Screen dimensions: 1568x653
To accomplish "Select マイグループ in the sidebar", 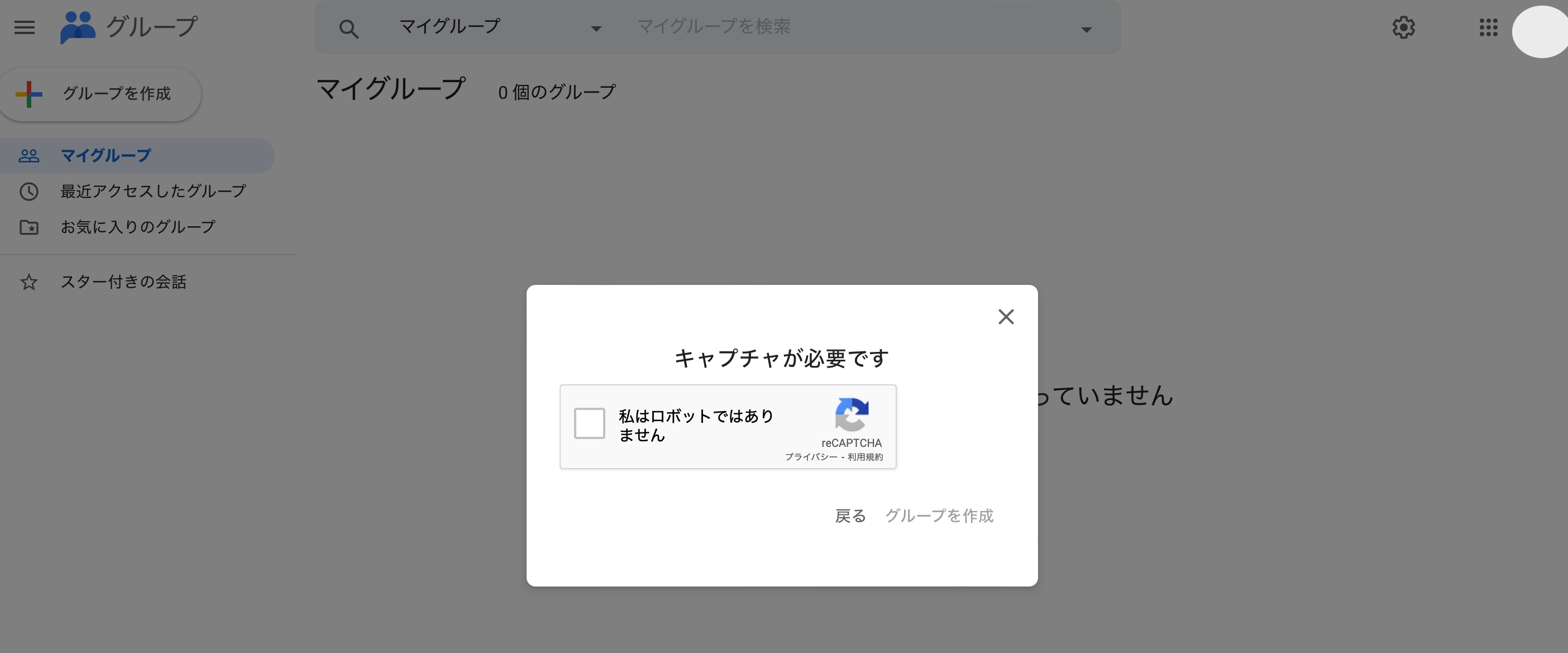I will pos(137,156).
